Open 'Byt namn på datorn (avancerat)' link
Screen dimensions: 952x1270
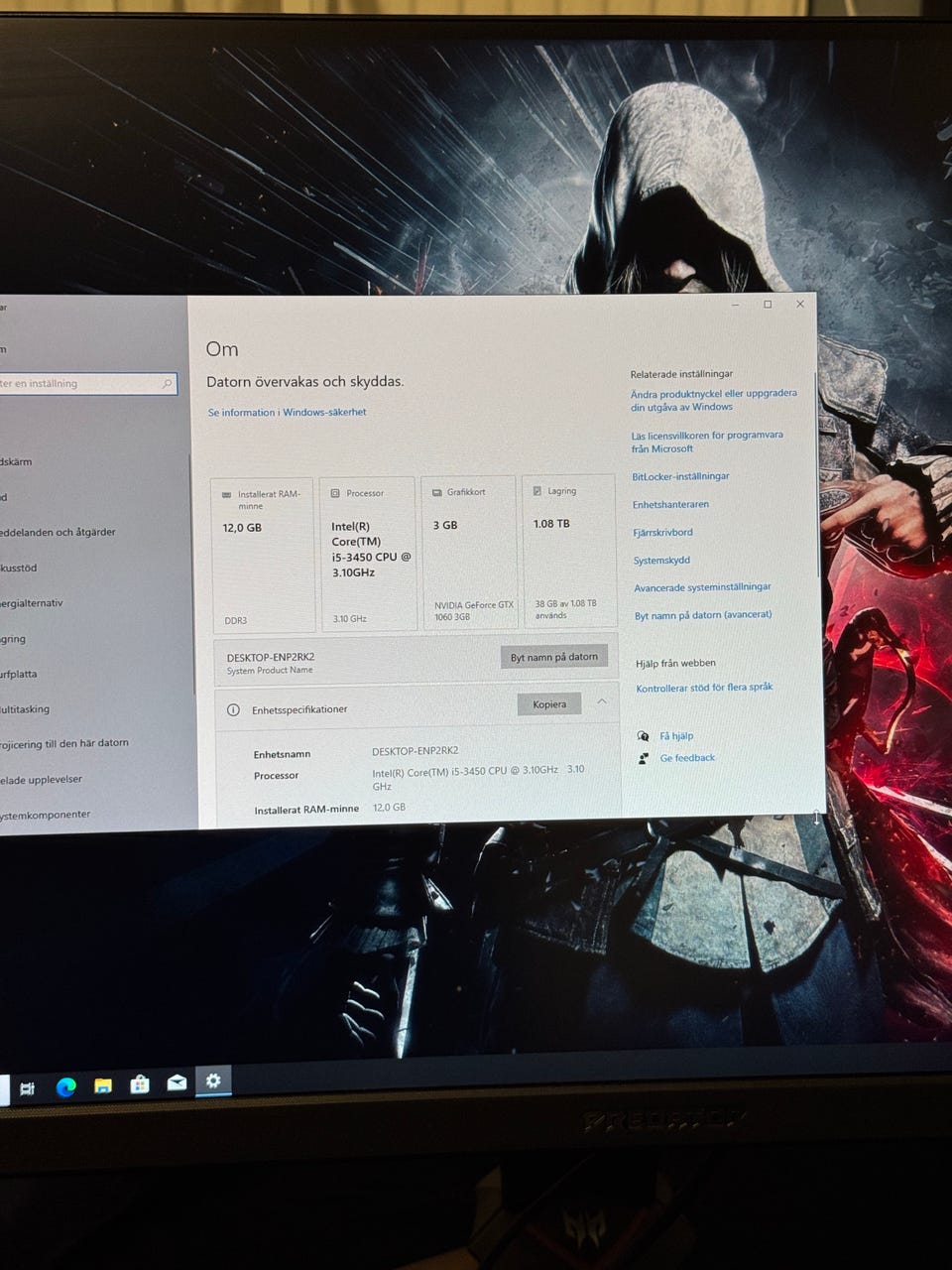[703, 615]
